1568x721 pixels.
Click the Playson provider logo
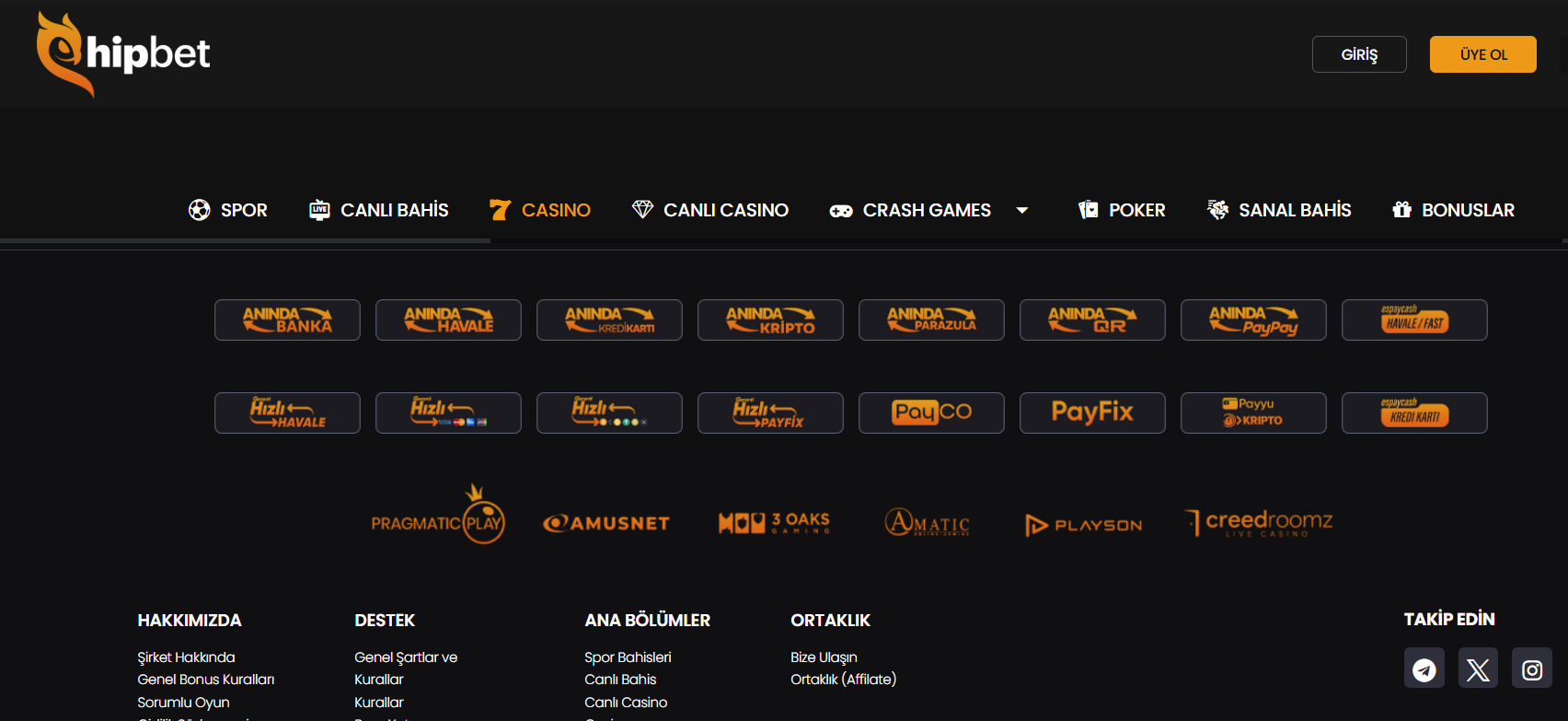pos(1084,525)
